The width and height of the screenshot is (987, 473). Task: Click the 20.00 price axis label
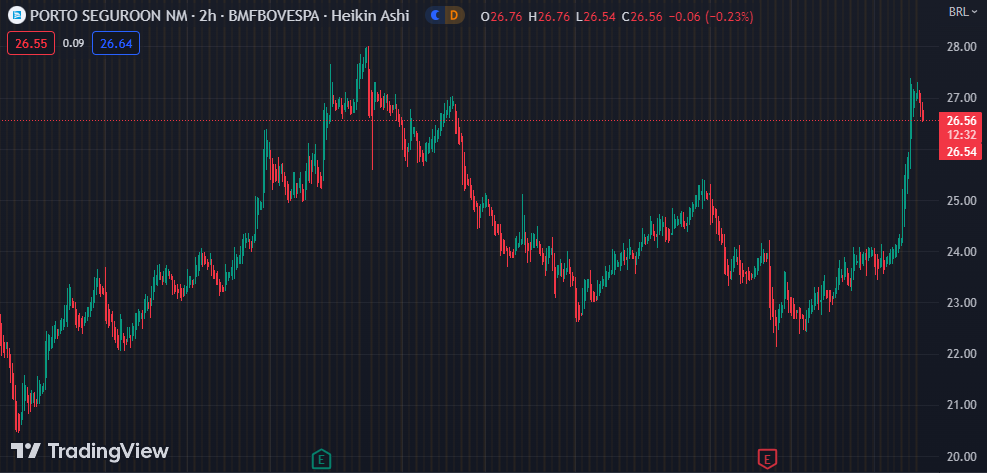pos(961,457)
